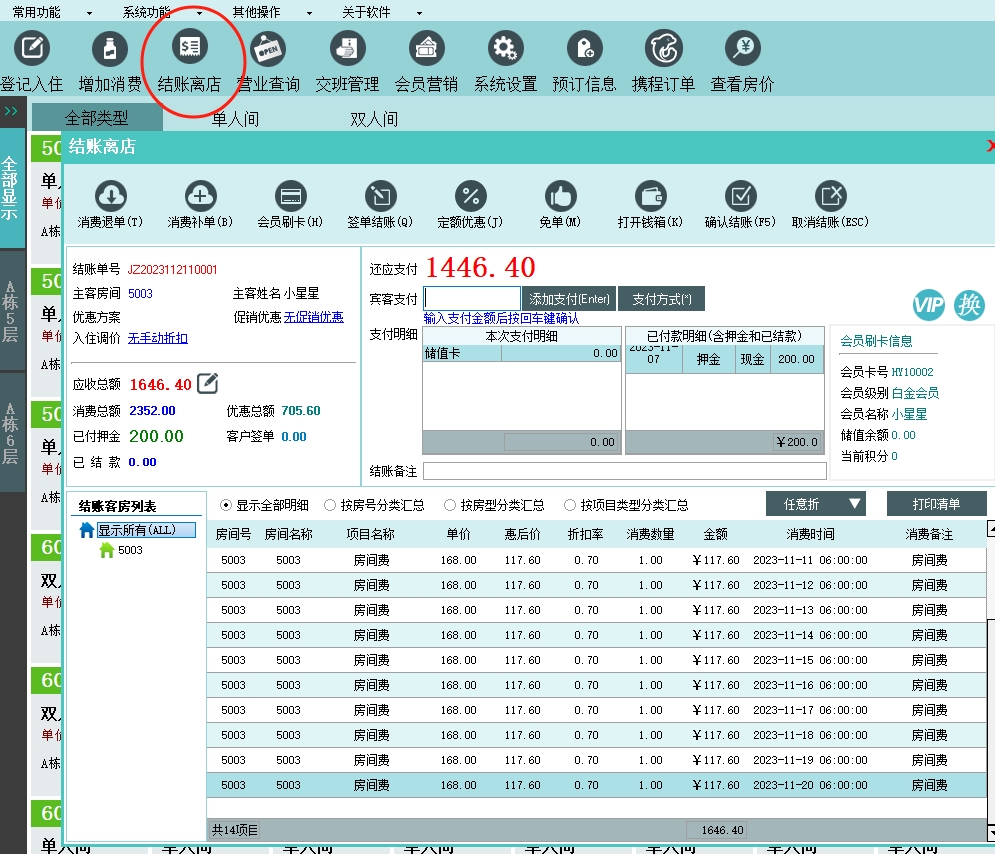Click 打开钱箱 open cash drawer icon
The width and height of the screenshot is (995, 854).
coord(650,197)
